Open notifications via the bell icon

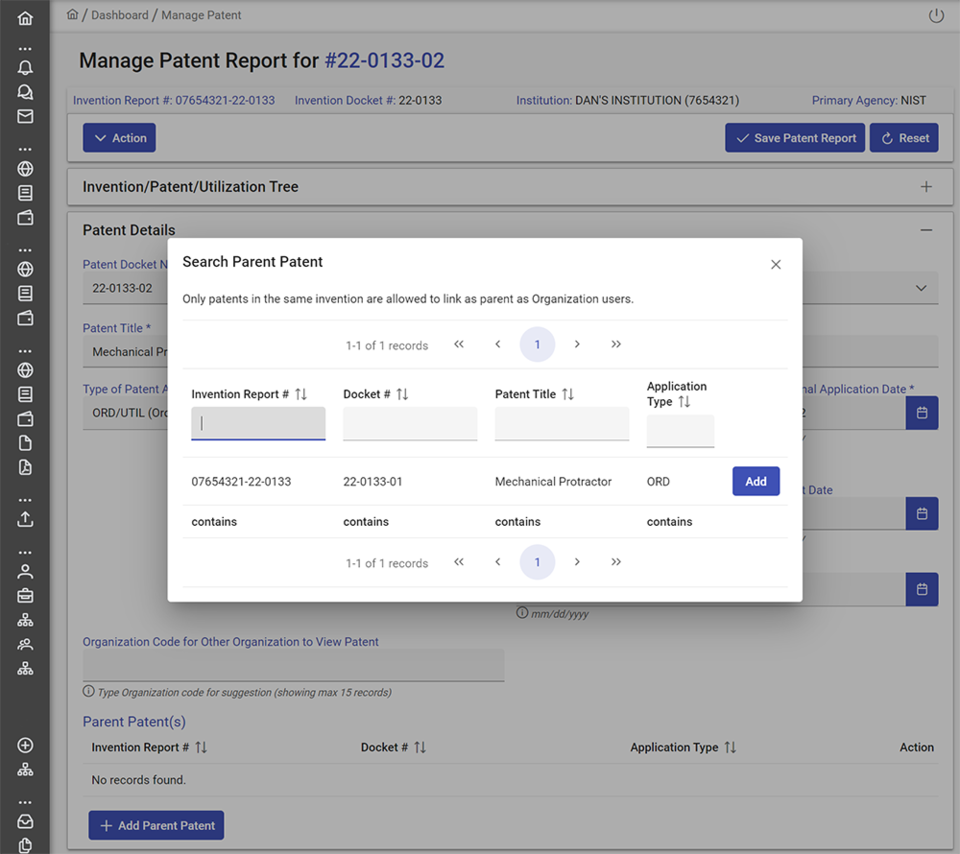tap(25, 67)
